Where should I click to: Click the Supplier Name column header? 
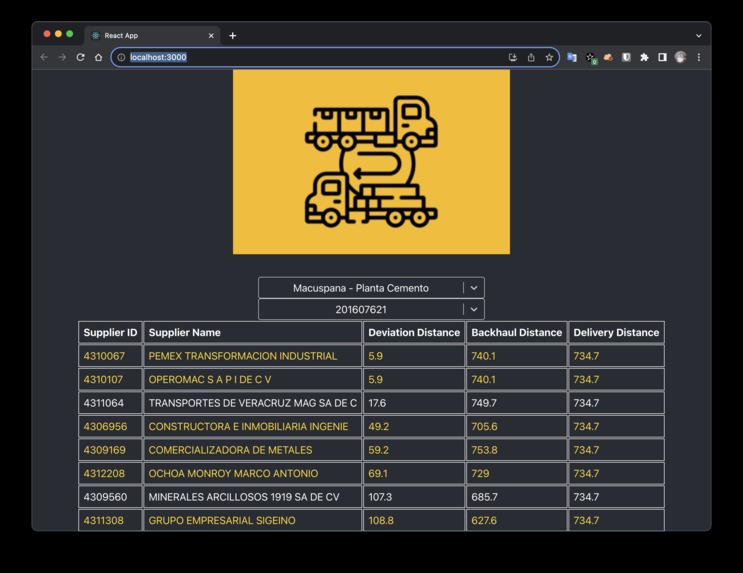(x=253, y=332)
